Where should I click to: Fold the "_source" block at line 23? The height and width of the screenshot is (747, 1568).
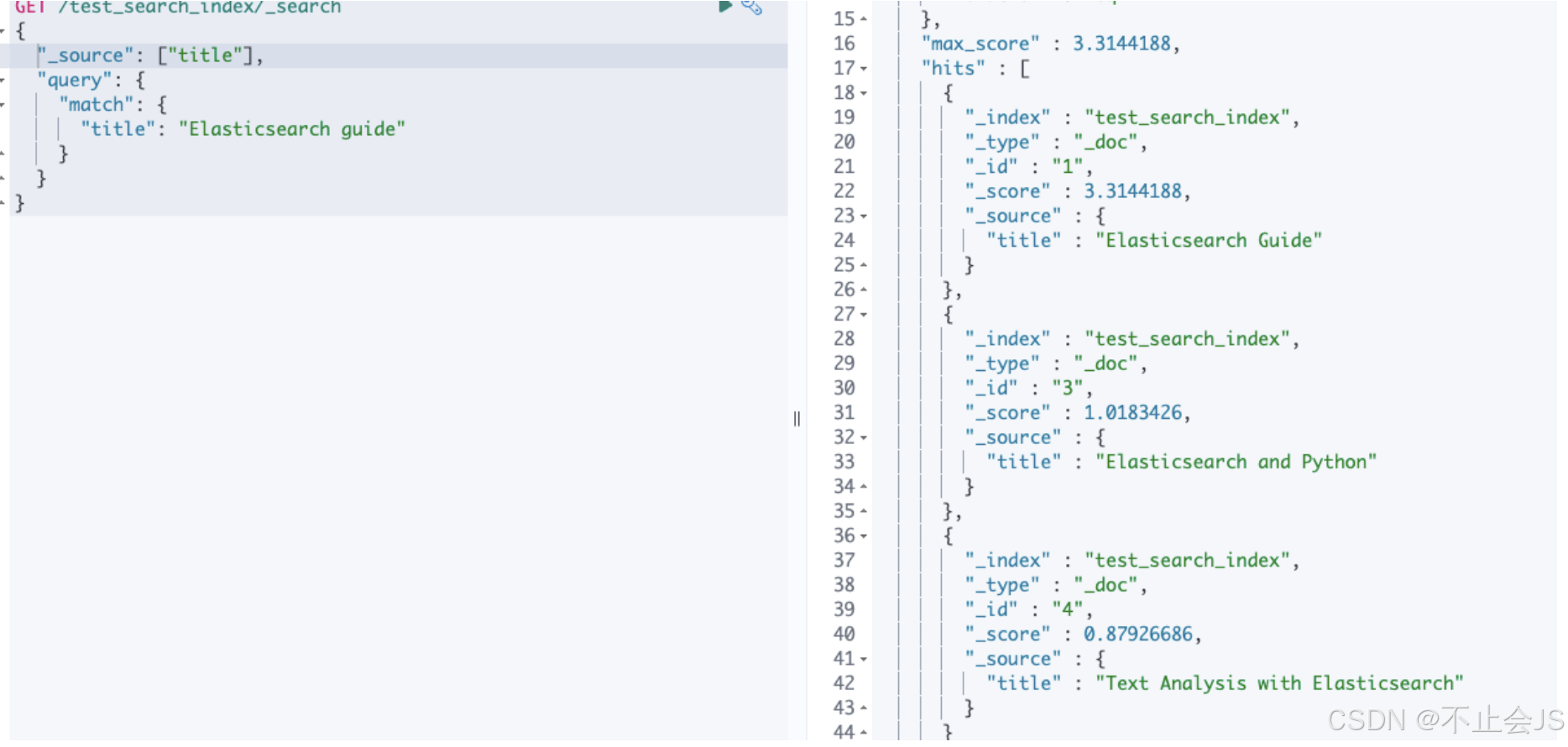[864, 217]
